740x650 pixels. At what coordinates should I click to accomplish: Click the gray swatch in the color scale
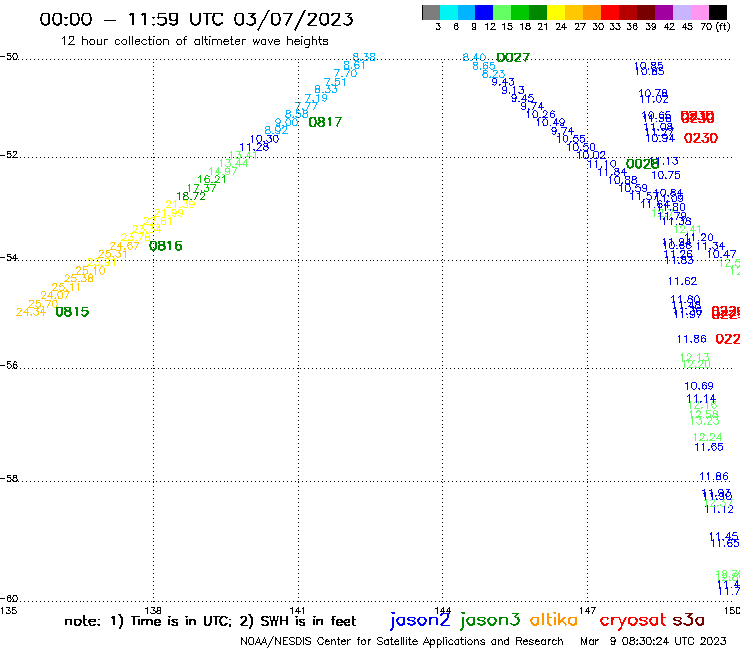[x=431, y=12]
